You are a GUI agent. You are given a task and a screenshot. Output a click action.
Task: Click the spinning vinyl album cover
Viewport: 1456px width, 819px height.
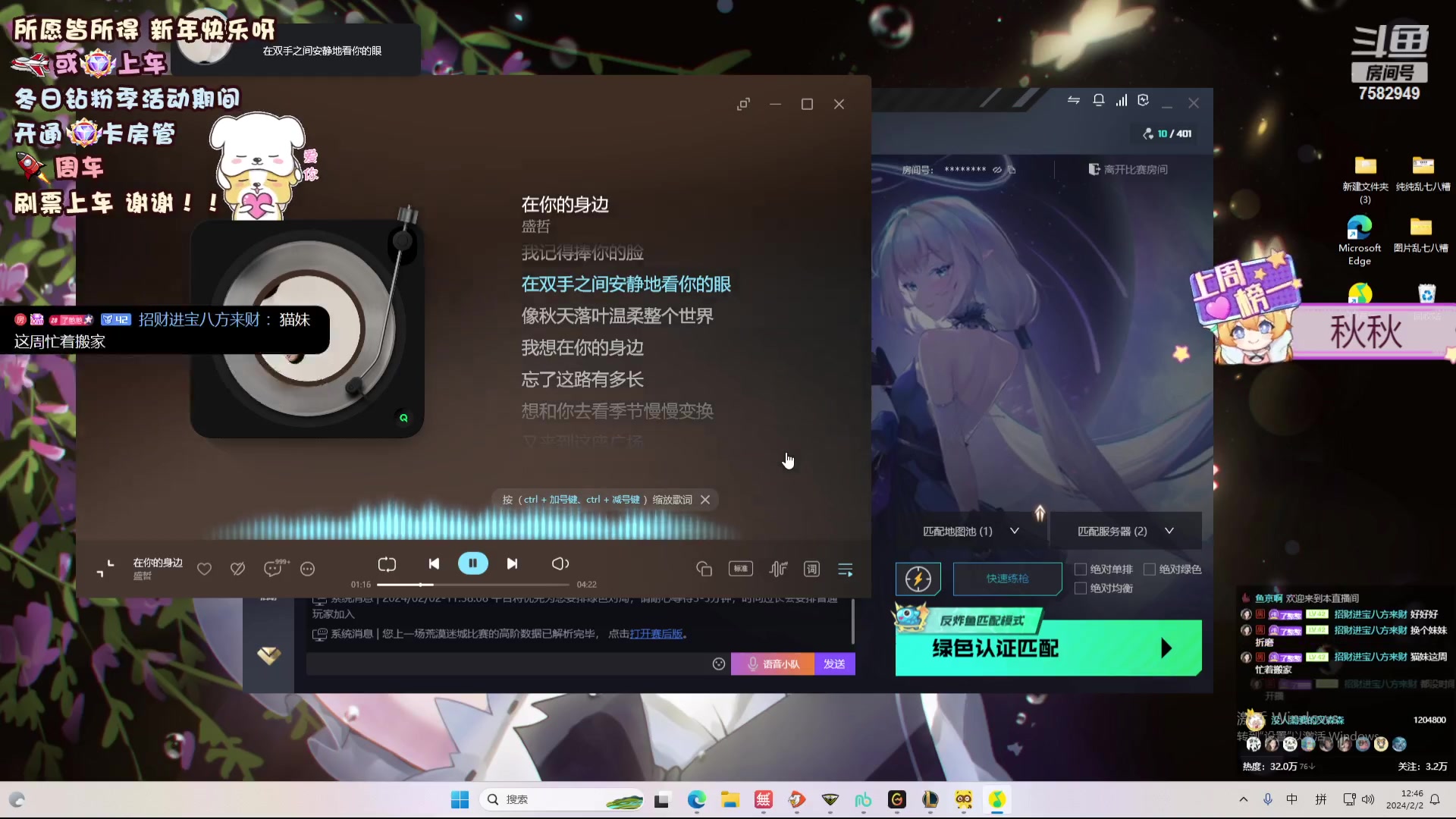coord(306,328)
